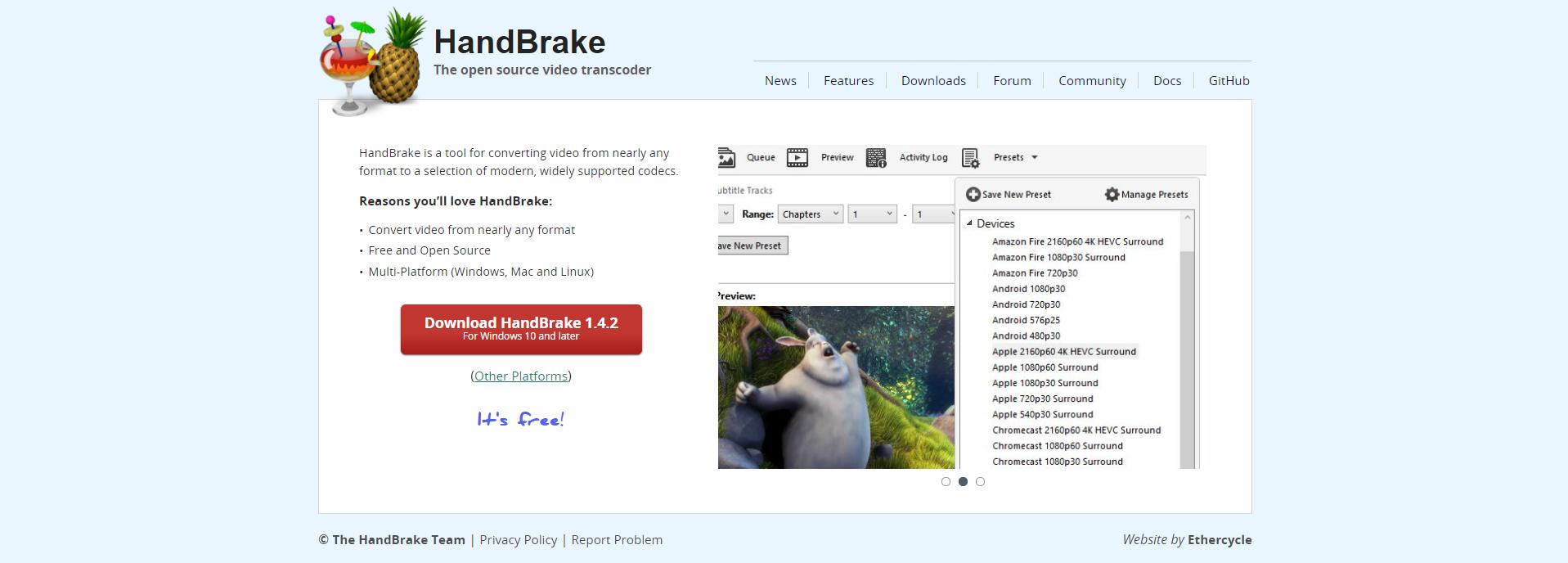Select Android 480p30 preset
Screen dimensions: 1568x563
pos(1026,336)
